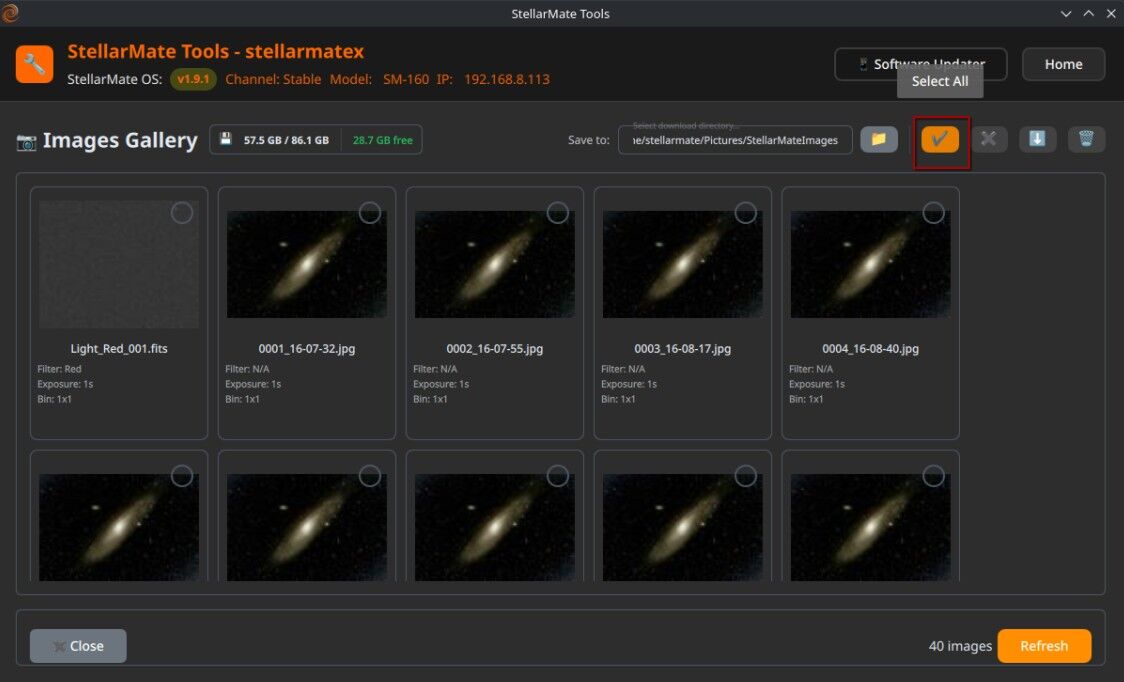
Task: Click the orange wrench StellarMate logo
Action: [34, 64]
